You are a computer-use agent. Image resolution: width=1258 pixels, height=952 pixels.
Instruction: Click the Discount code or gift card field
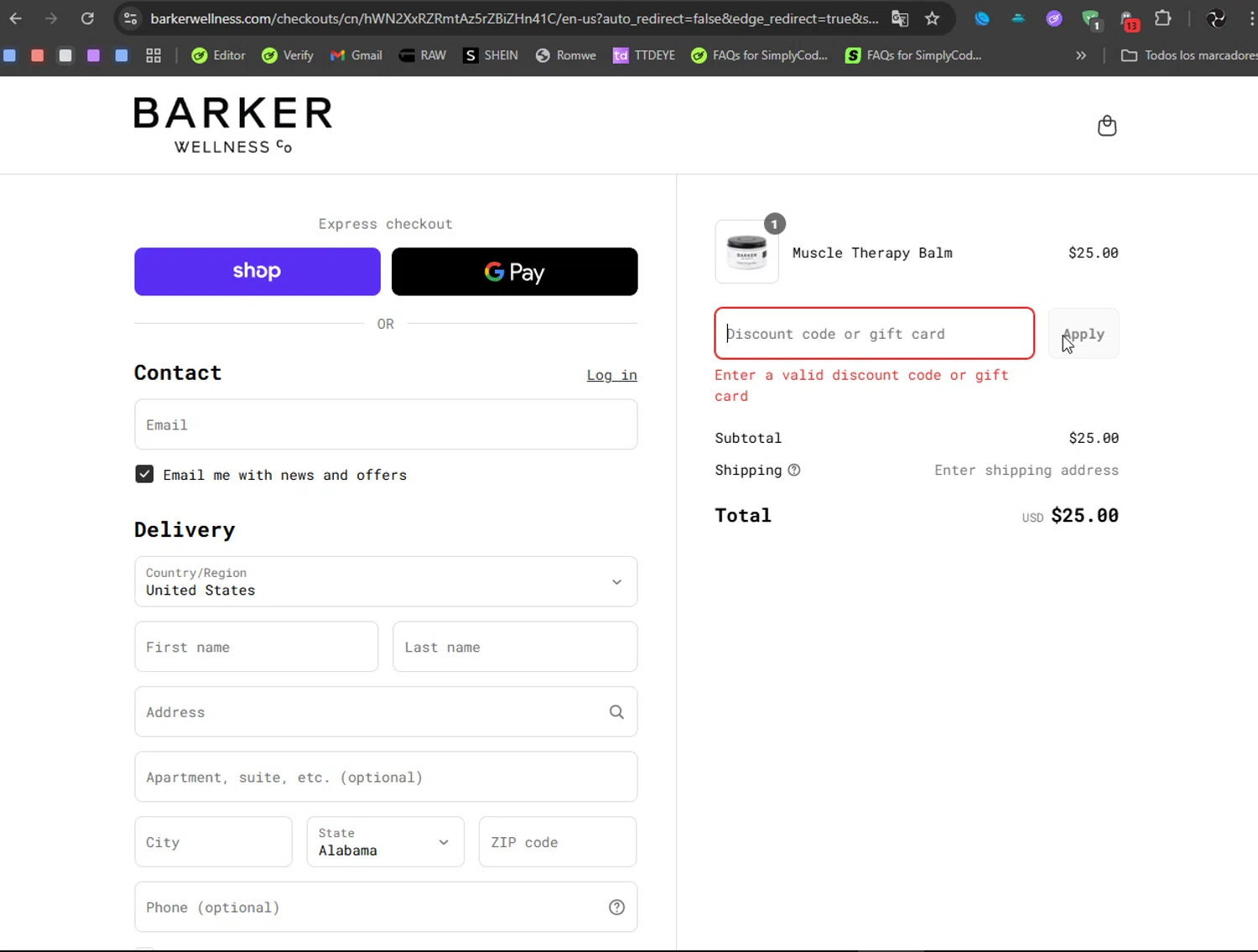tap(875, 334)
